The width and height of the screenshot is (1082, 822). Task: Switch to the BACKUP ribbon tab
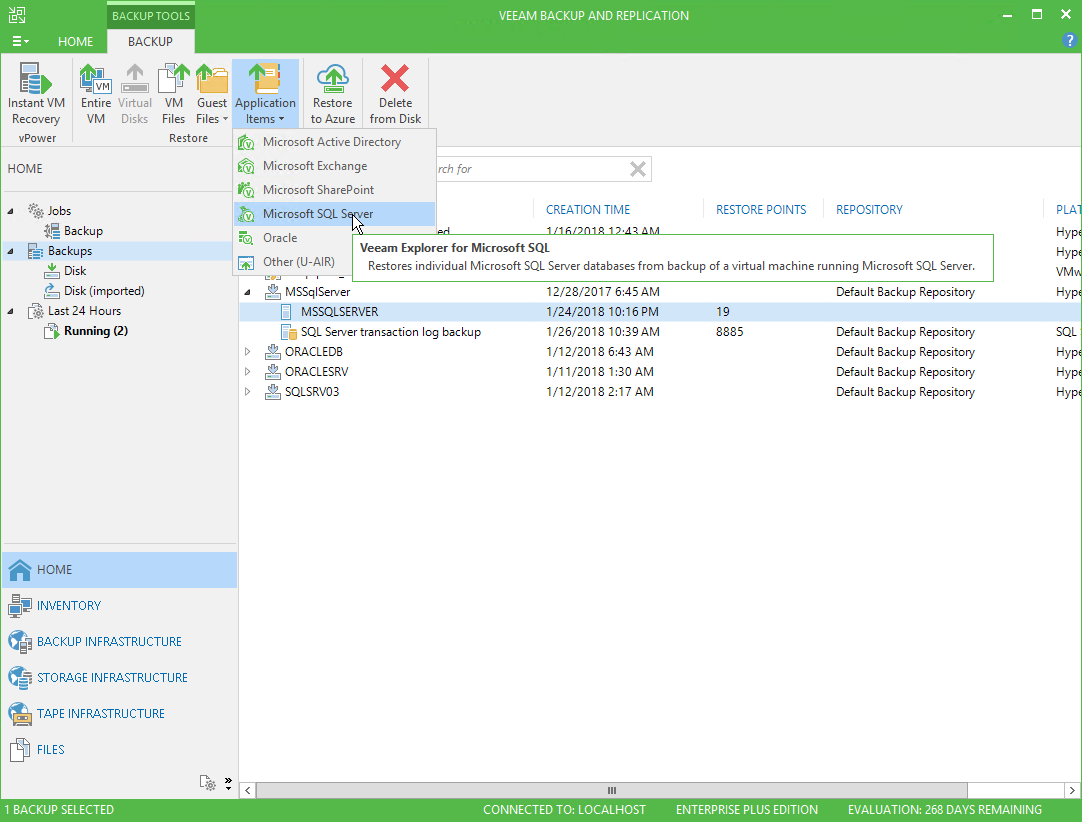[150, 41]
